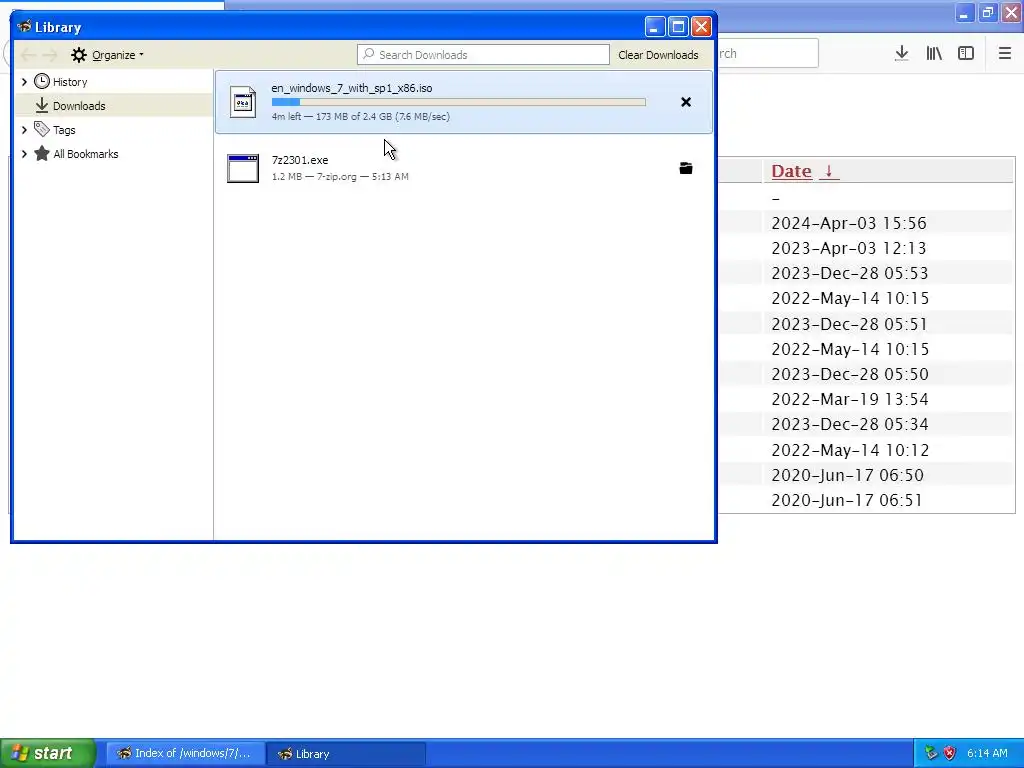1024x768 pixels.
Task: Click date 2020-Jun-17 06:51 in the index
Action: pyautogui.click(x=847, y=500)
